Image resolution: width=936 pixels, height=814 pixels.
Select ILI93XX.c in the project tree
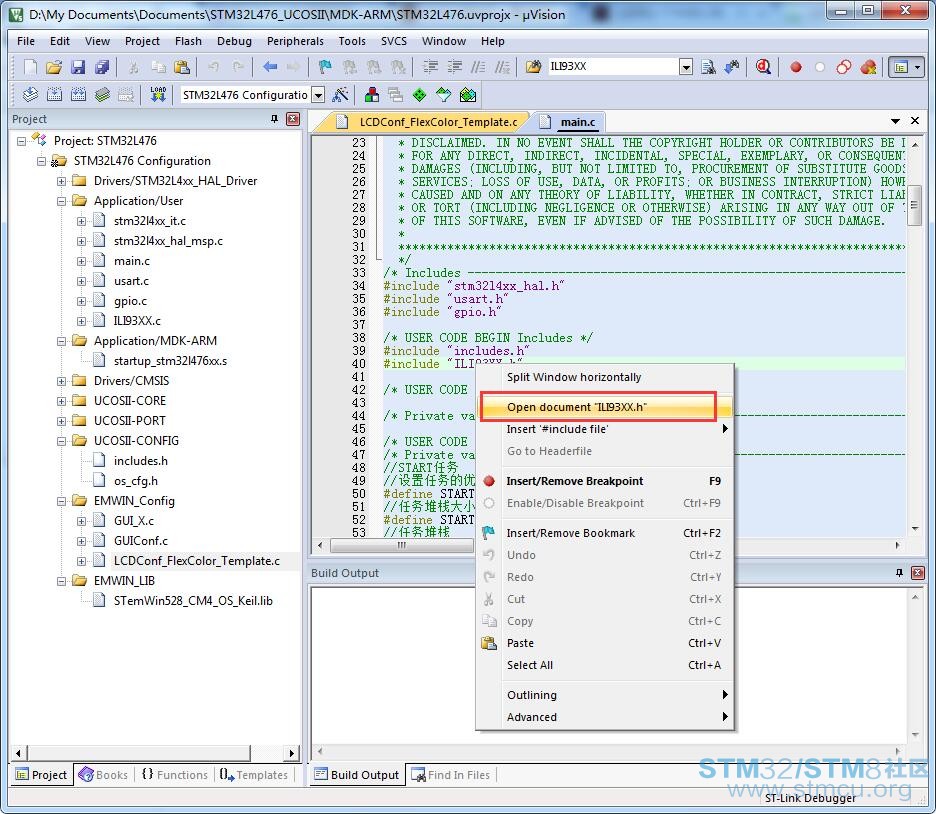pos(137,321)
